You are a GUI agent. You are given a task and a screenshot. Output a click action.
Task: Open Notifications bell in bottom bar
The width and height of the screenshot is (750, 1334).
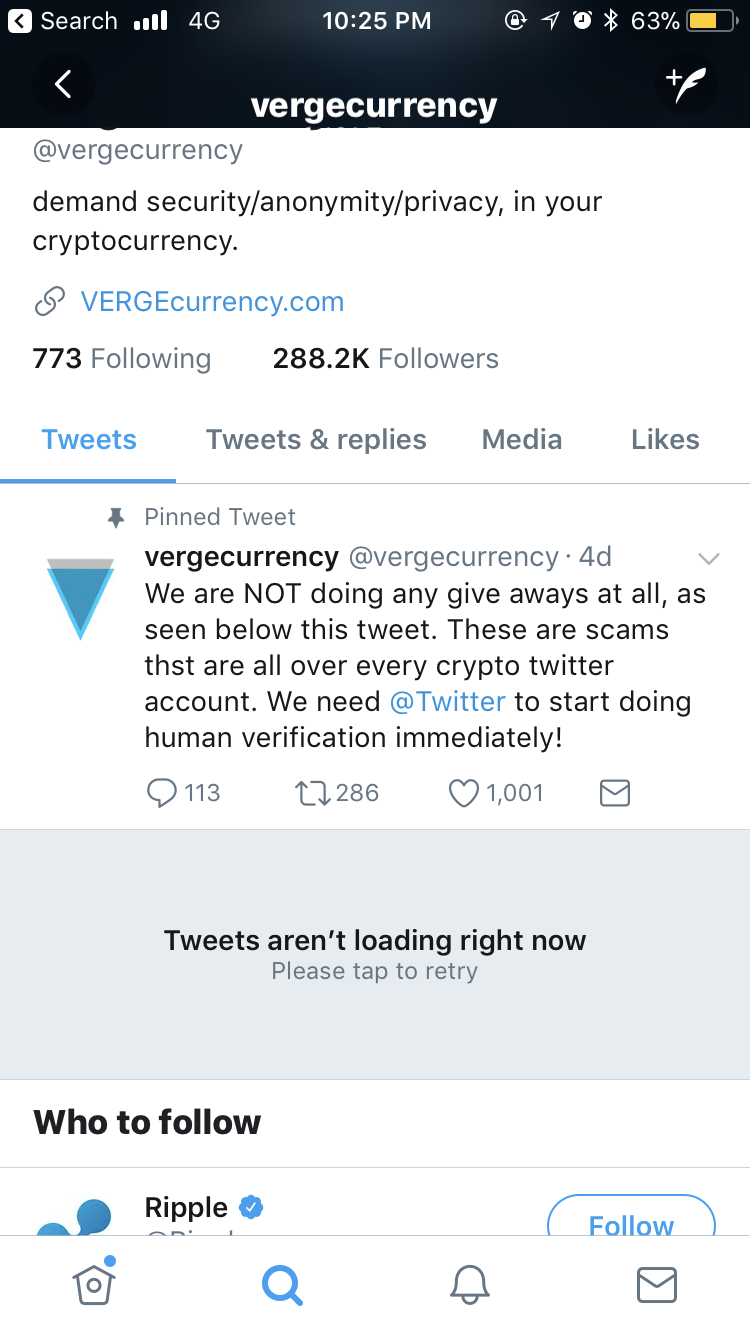pyautogui.click(x=469, y=1284)
